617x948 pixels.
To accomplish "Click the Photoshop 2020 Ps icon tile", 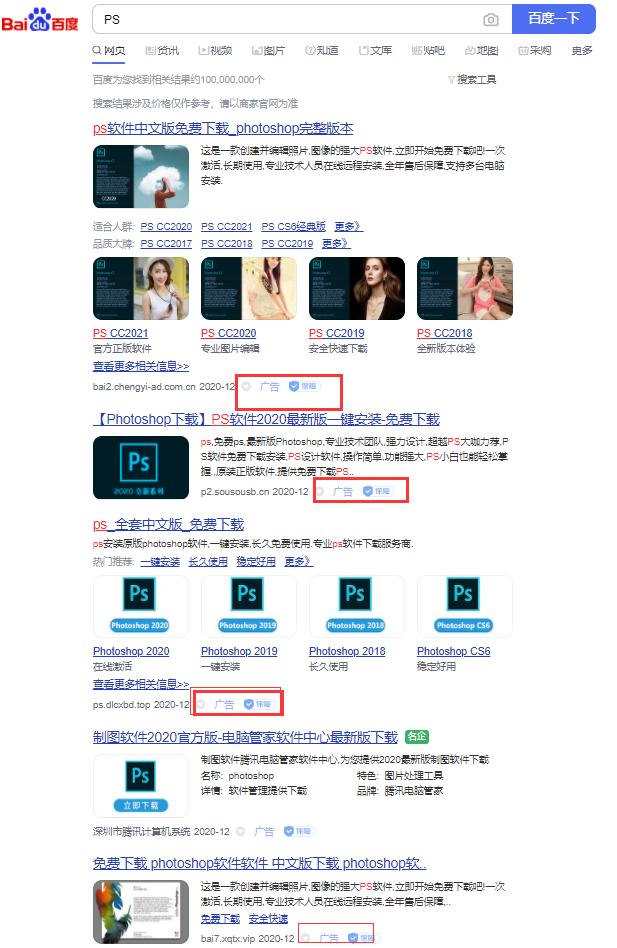I will pos(140,606).
